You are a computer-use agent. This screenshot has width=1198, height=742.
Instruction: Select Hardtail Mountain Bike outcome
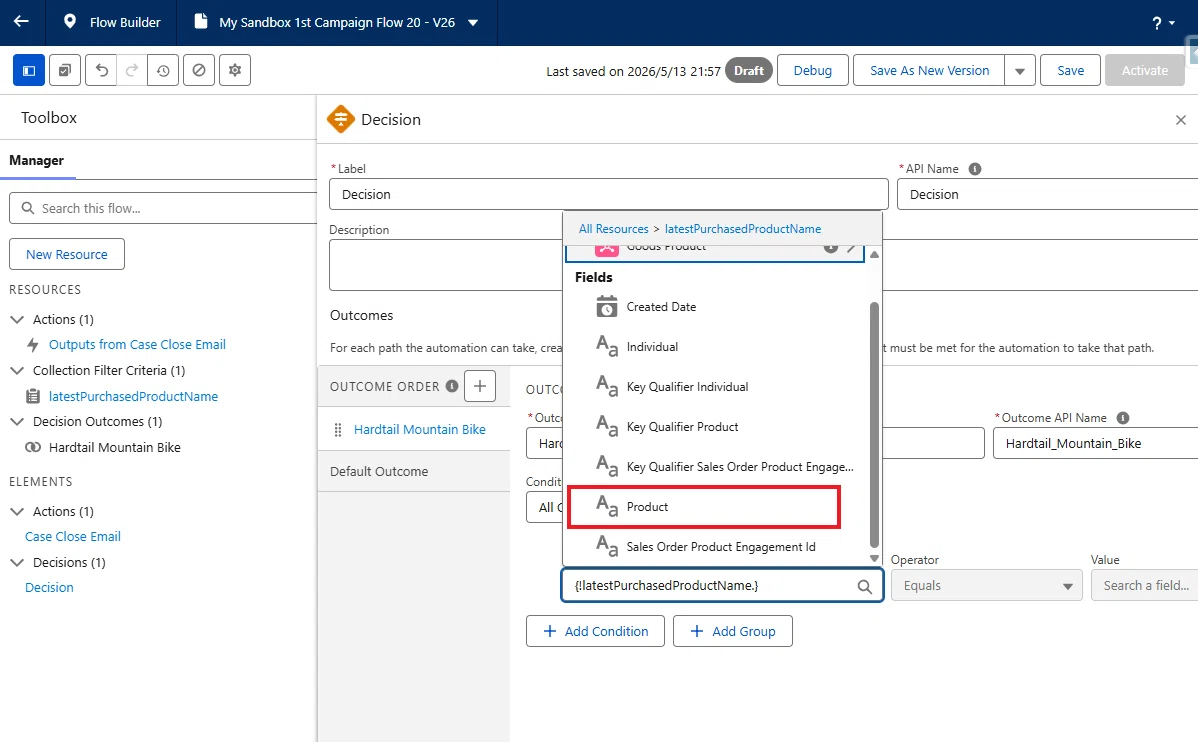419,429
